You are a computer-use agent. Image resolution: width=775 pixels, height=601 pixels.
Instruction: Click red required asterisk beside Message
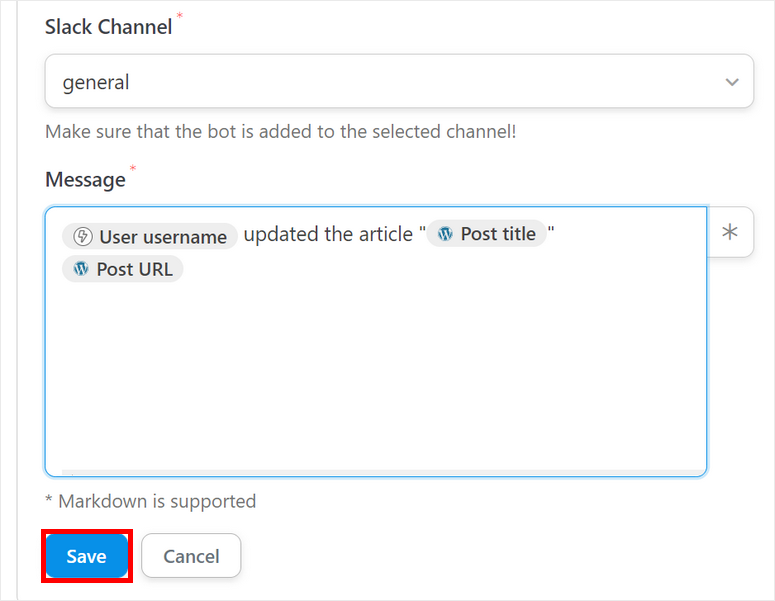(x=133, y=168)
